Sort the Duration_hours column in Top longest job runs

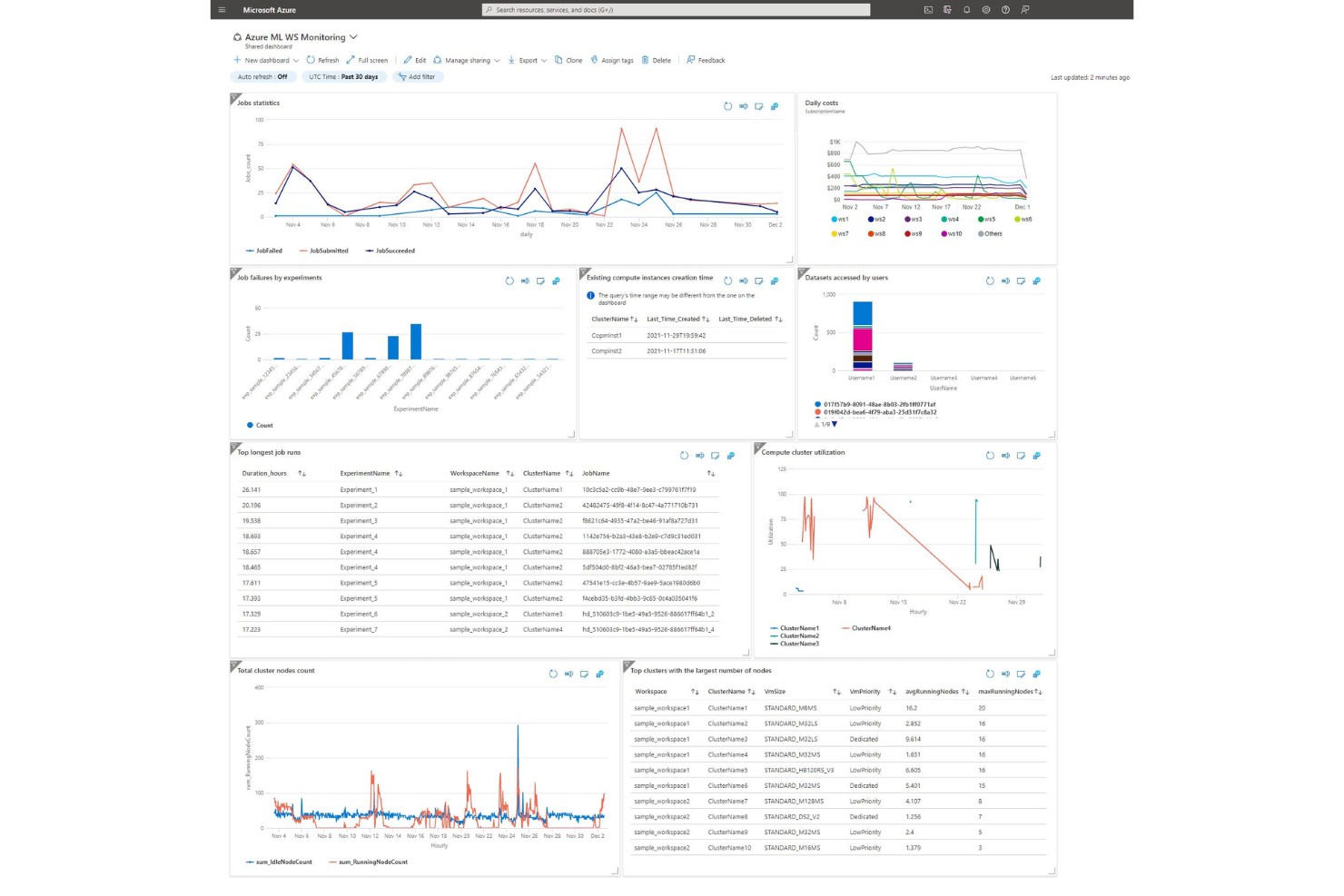click(302, 473)
